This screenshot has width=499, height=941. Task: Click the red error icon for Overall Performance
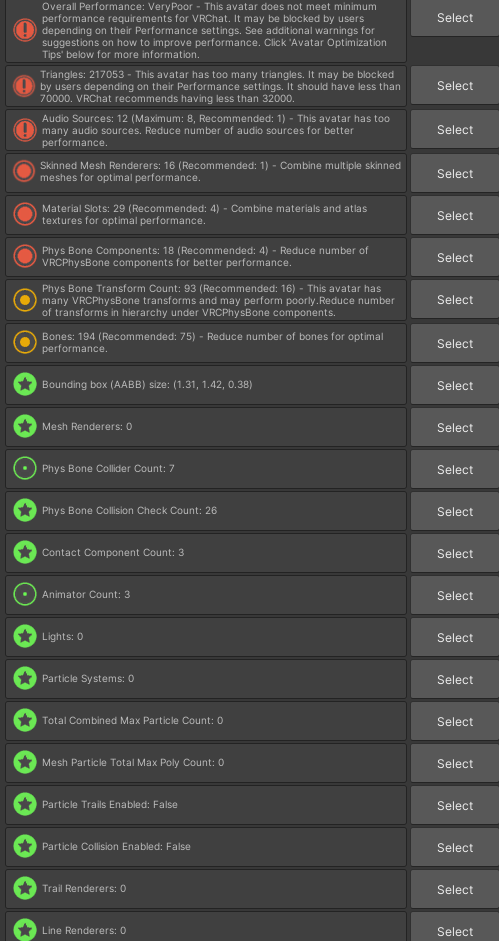point(25,30)
